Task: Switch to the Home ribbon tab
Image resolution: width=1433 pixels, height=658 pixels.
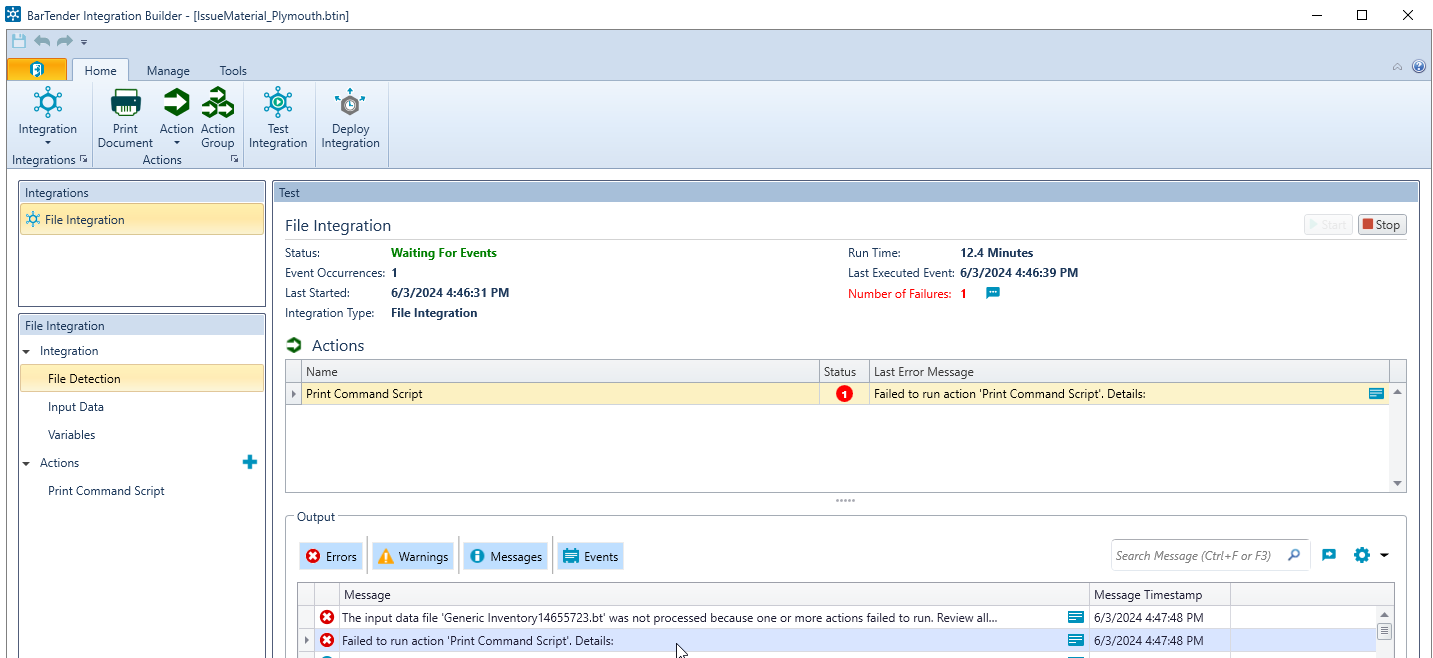Action: (100, 70)
